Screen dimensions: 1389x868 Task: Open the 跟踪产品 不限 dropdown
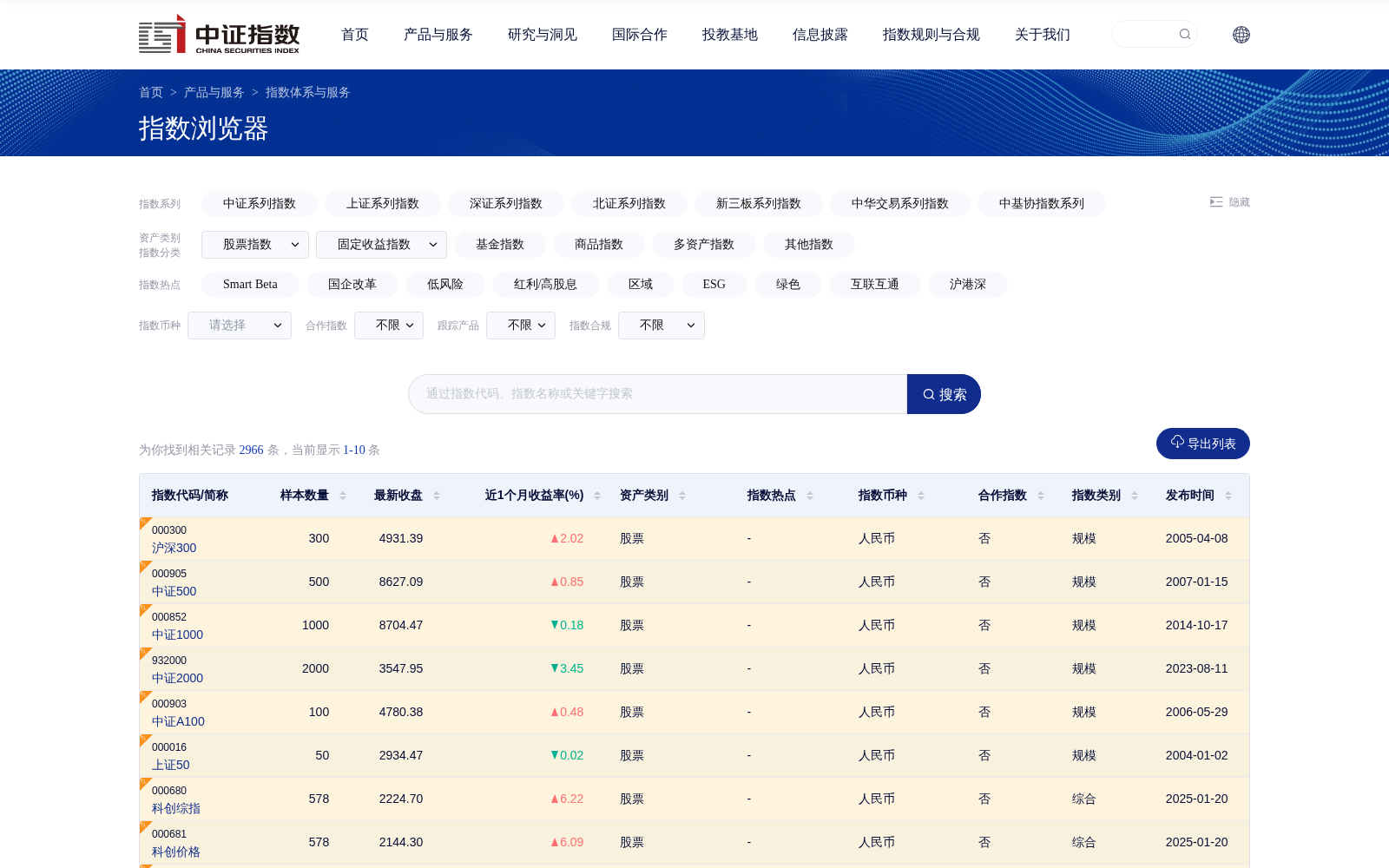pos(521,325)
